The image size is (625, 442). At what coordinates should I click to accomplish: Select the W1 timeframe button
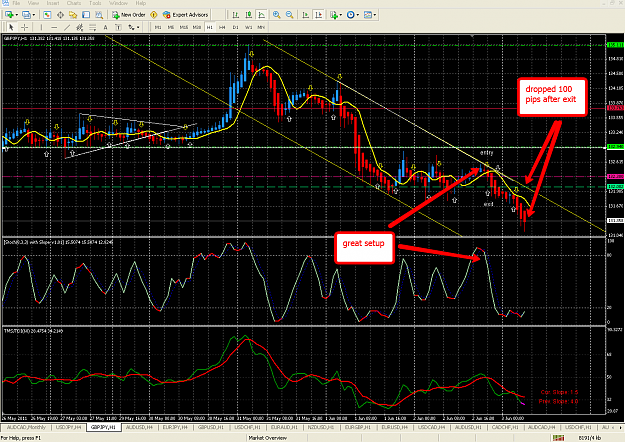point(248,27)
